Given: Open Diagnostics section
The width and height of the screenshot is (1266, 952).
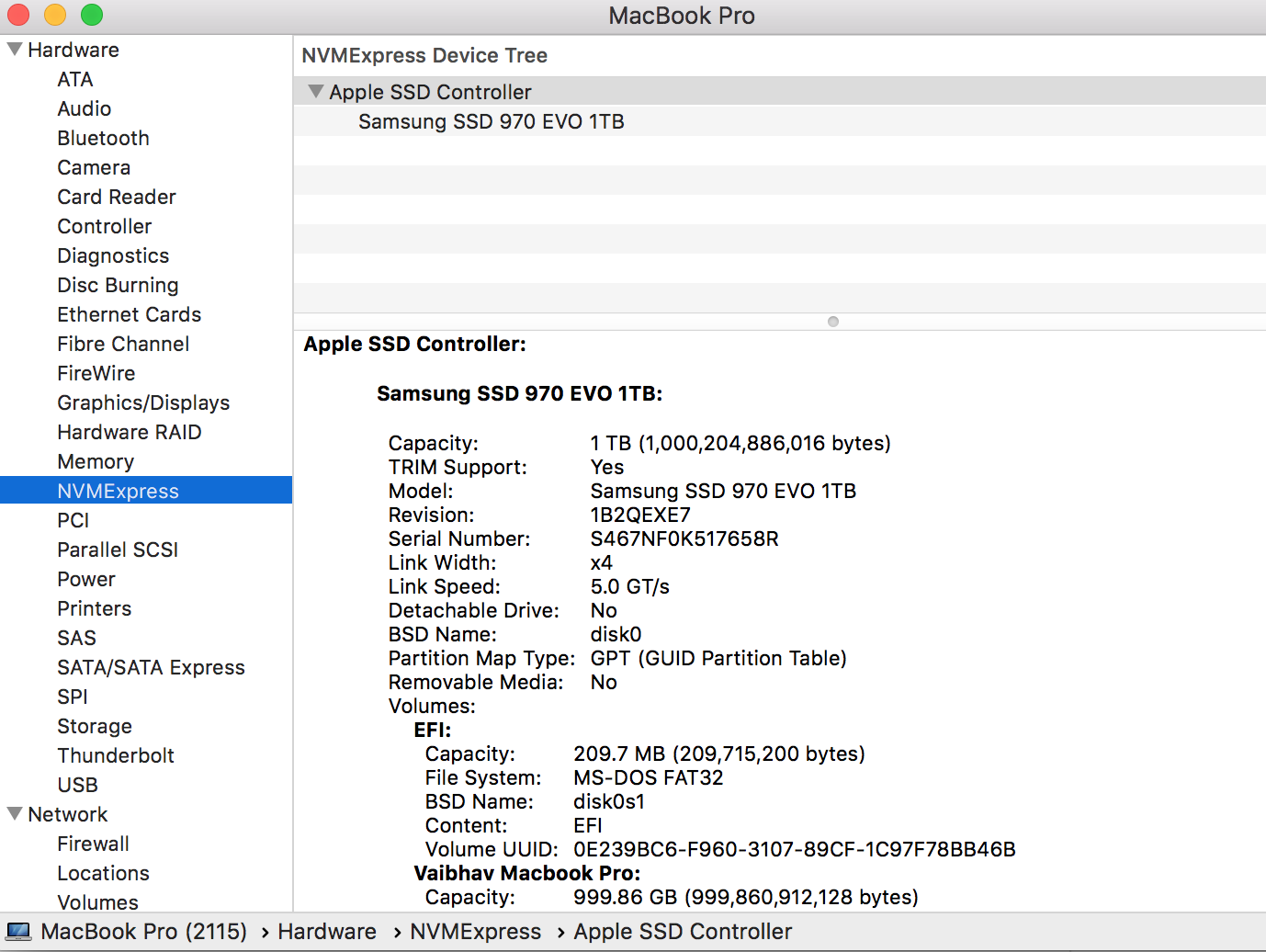Looking at the screenshot, I should point(113,255).
